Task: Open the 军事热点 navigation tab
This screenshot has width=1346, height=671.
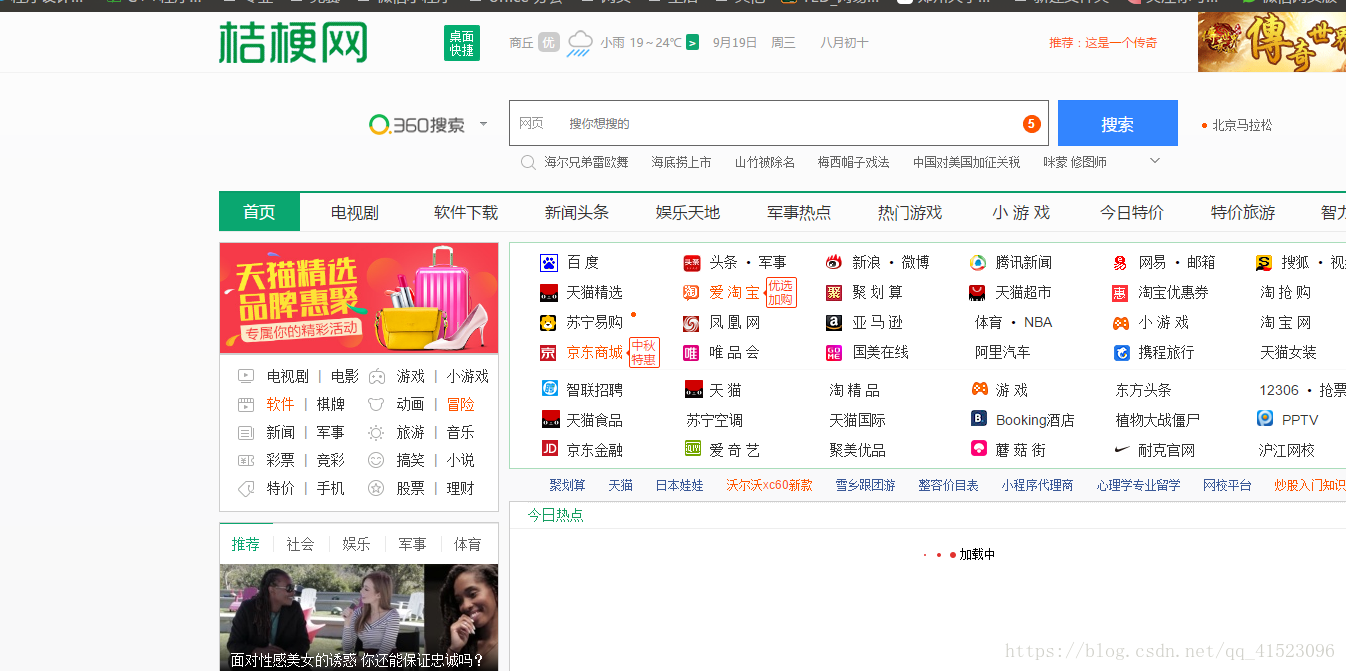Action: [799, 212]
